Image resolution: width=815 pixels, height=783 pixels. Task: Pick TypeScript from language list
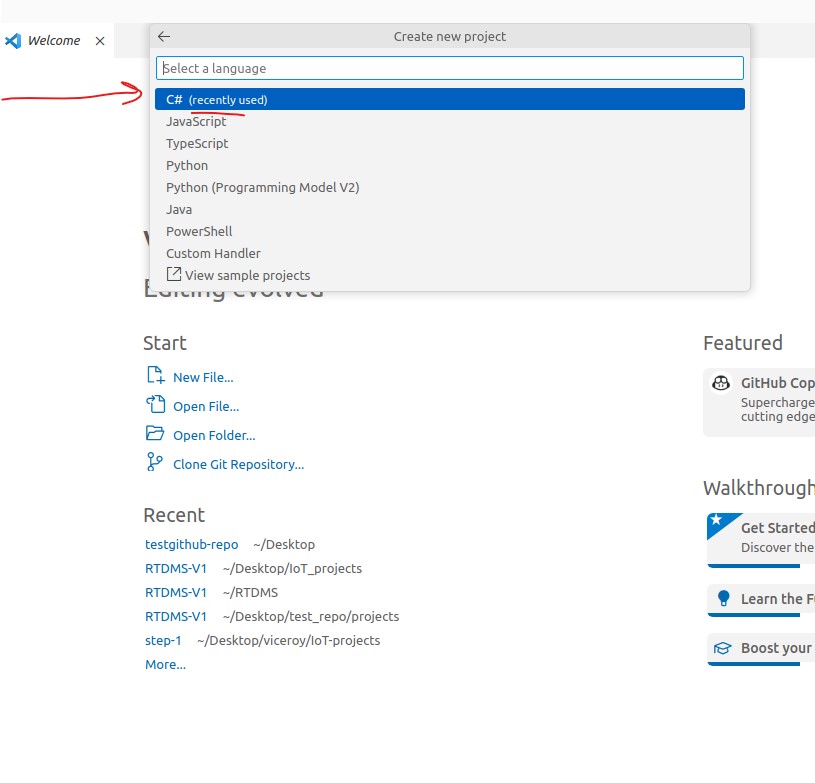tap(450, 143)
